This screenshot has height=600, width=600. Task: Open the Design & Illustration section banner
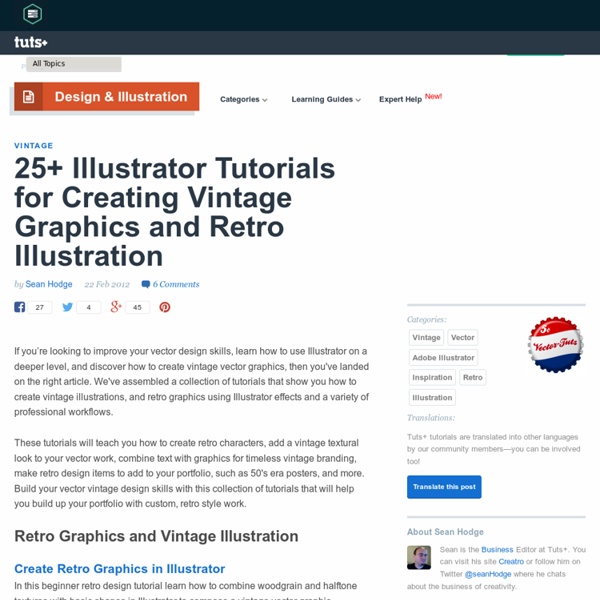pos(106,96)
